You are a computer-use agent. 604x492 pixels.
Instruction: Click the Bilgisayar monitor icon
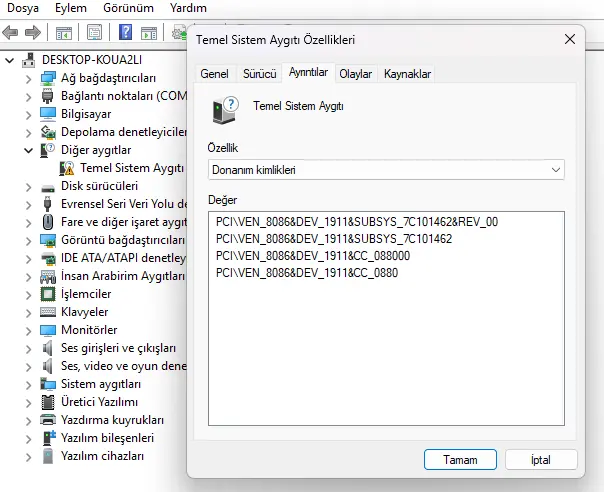48,114
